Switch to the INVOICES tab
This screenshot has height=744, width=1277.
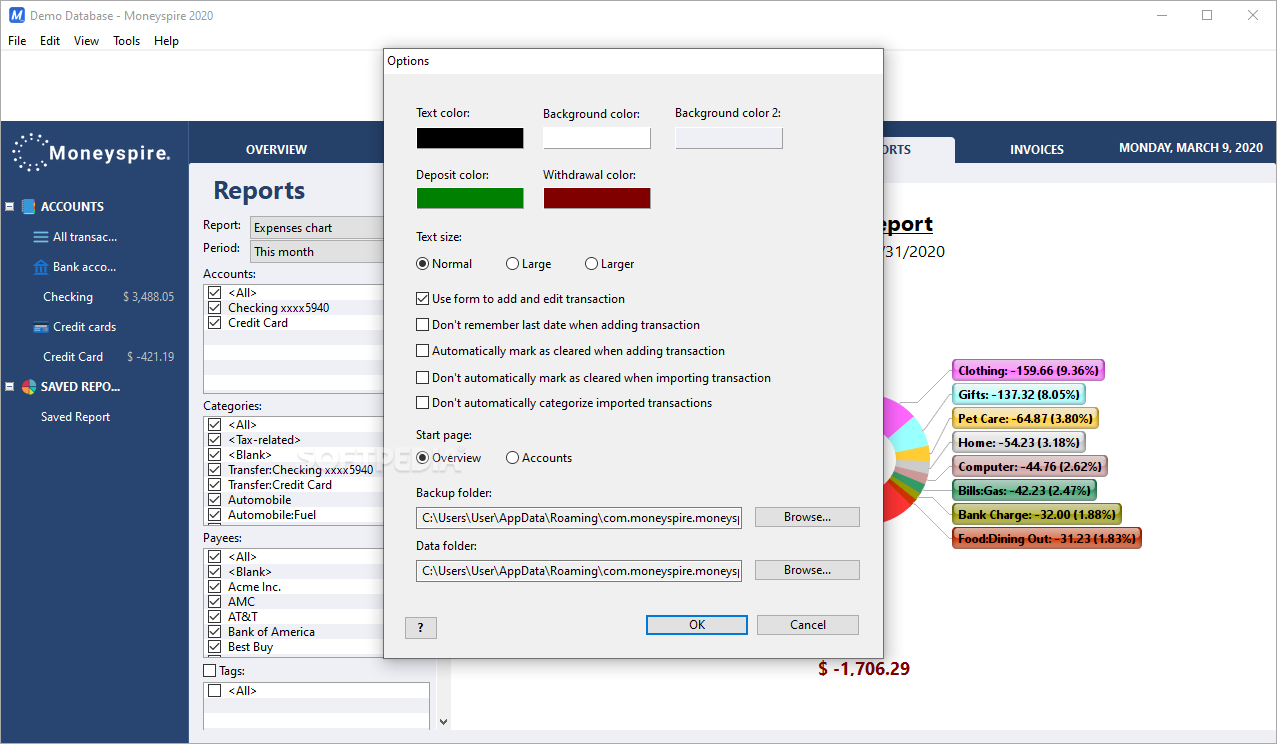point(1037,150)
